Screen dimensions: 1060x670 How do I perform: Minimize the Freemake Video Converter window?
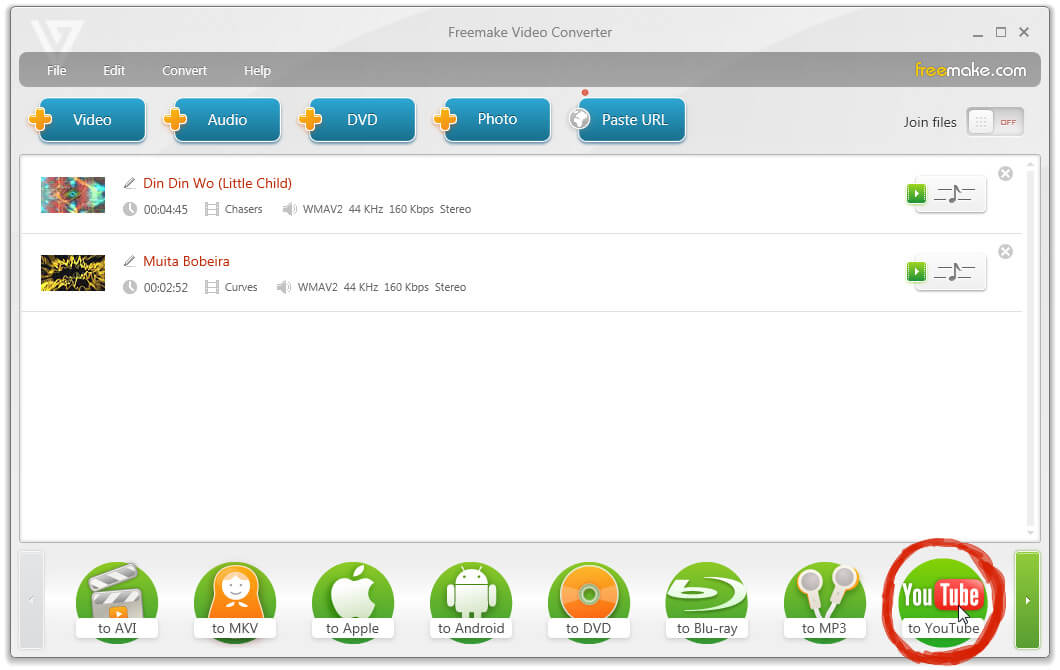(x=978, y=33)
